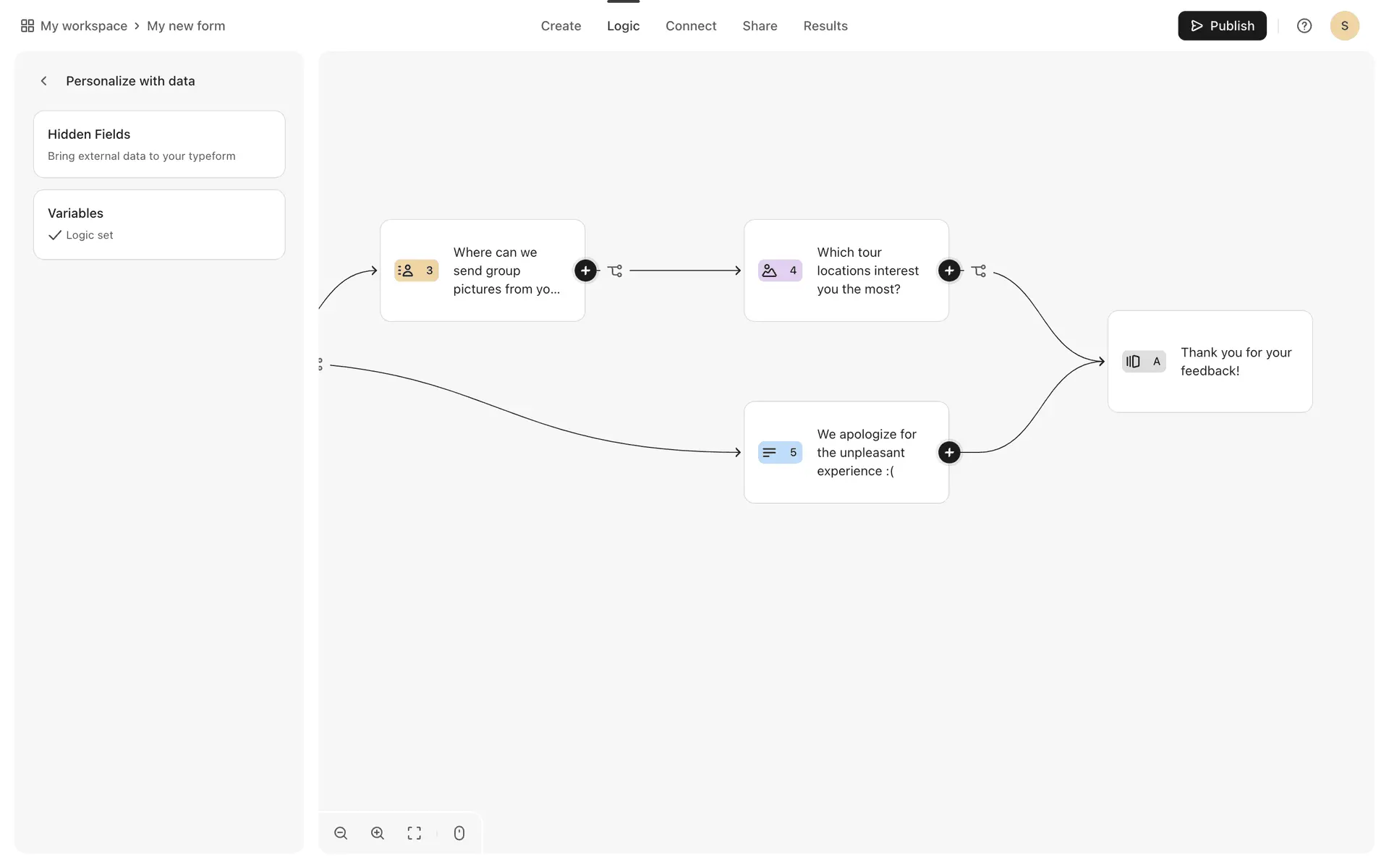The width and height of the screenshot is (1389, 868).
Task: Click plus button on question 5 node
Action: (x=949, y=453)
